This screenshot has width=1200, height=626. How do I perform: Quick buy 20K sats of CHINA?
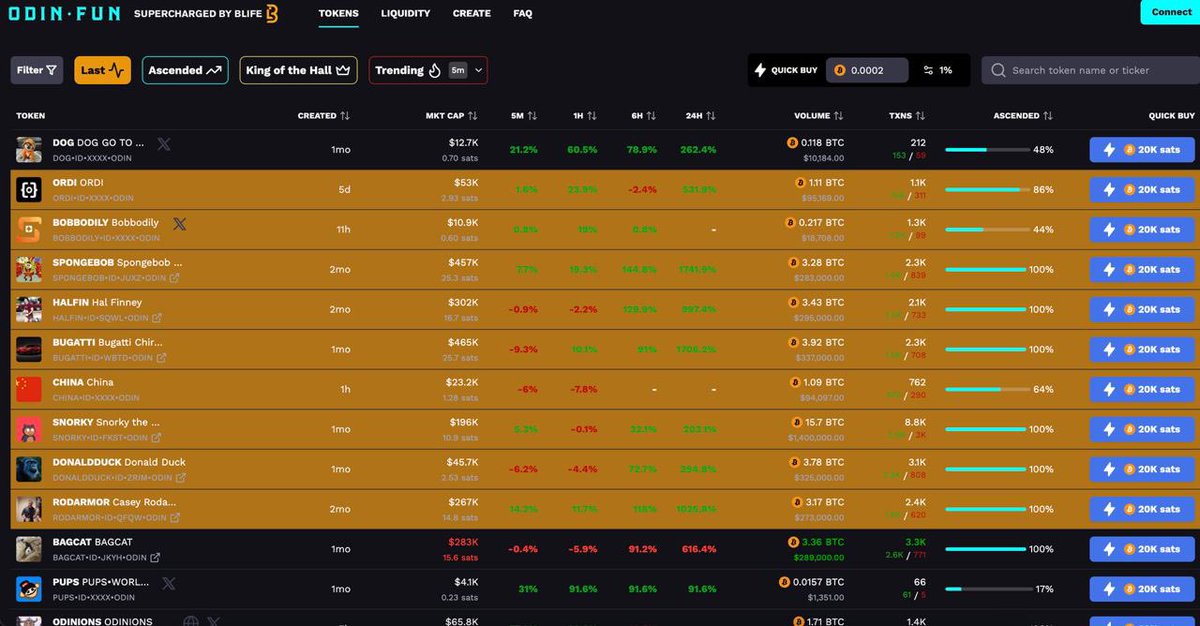(1141, 390)
